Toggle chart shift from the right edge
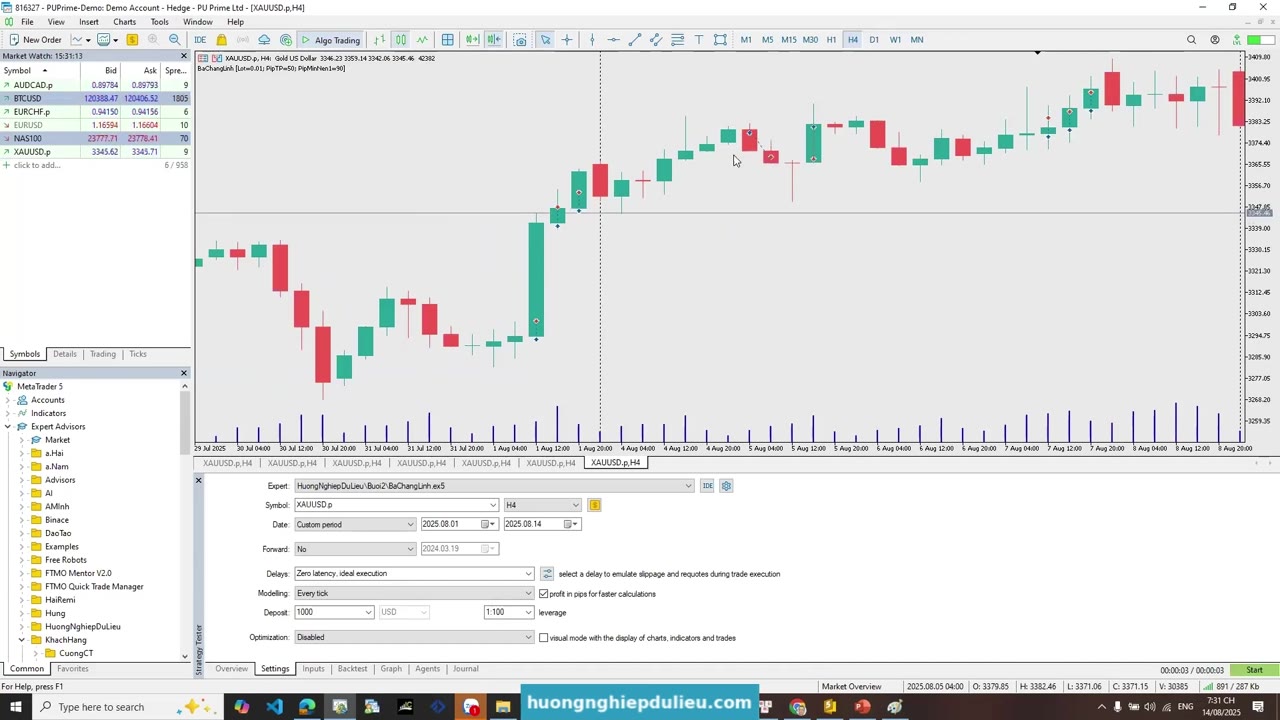1280x720 pixels. point(494,40)
